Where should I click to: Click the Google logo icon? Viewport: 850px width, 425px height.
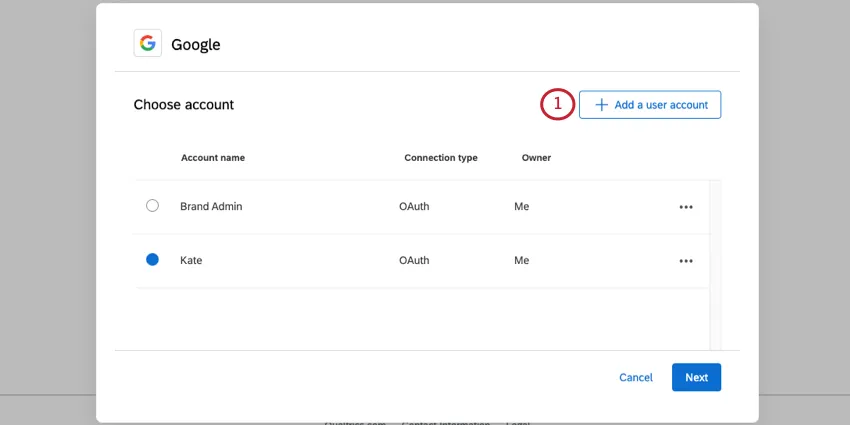click(148, 43)
